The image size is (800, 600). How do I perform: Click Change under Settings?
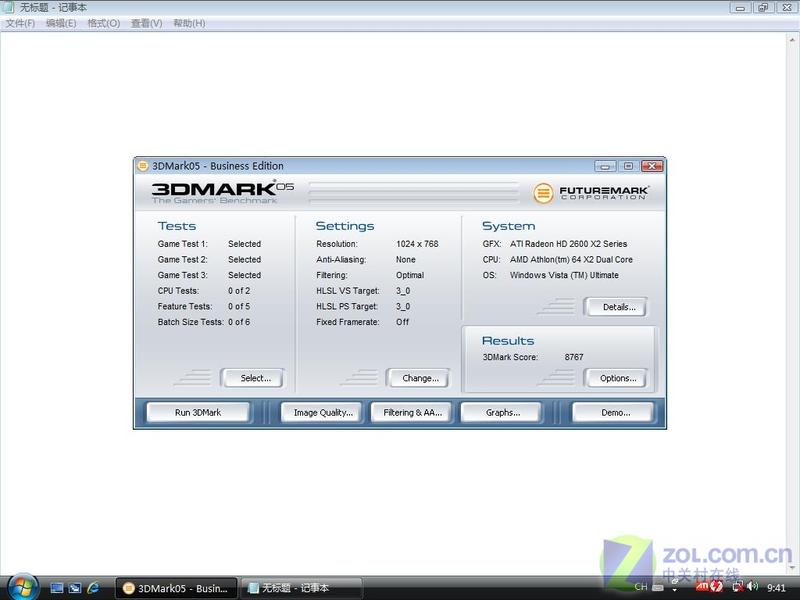pos(420,378)
